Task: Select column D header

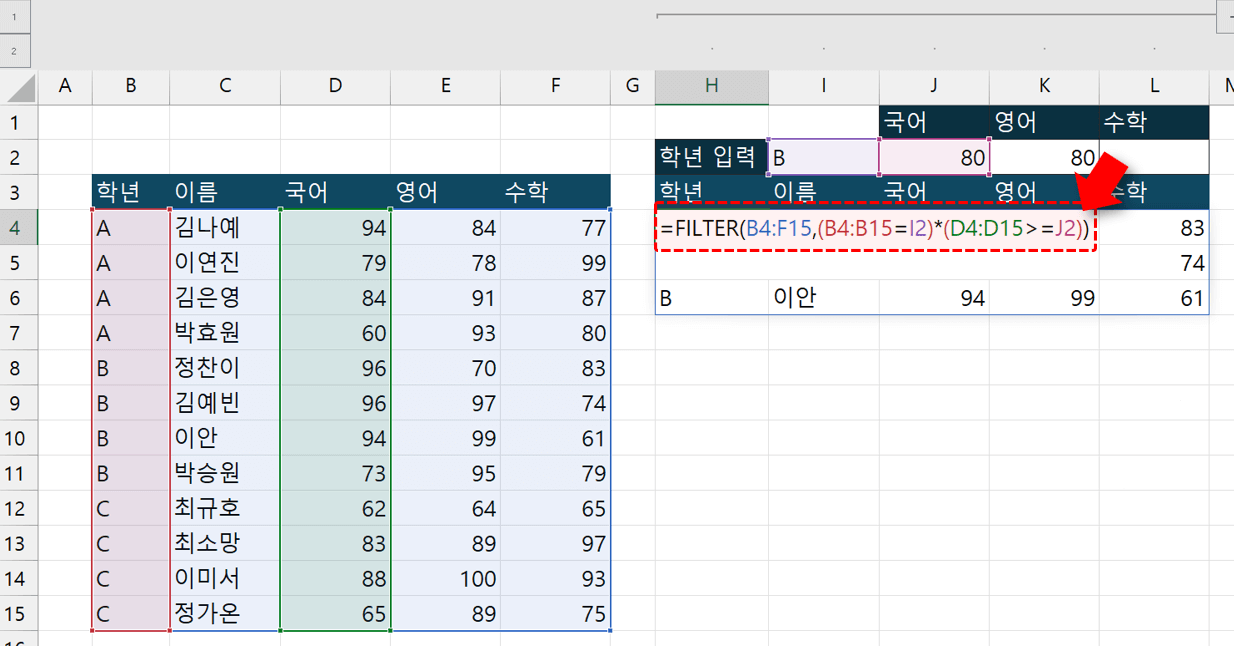Action: pyautogui.click(x=335, y=87)
